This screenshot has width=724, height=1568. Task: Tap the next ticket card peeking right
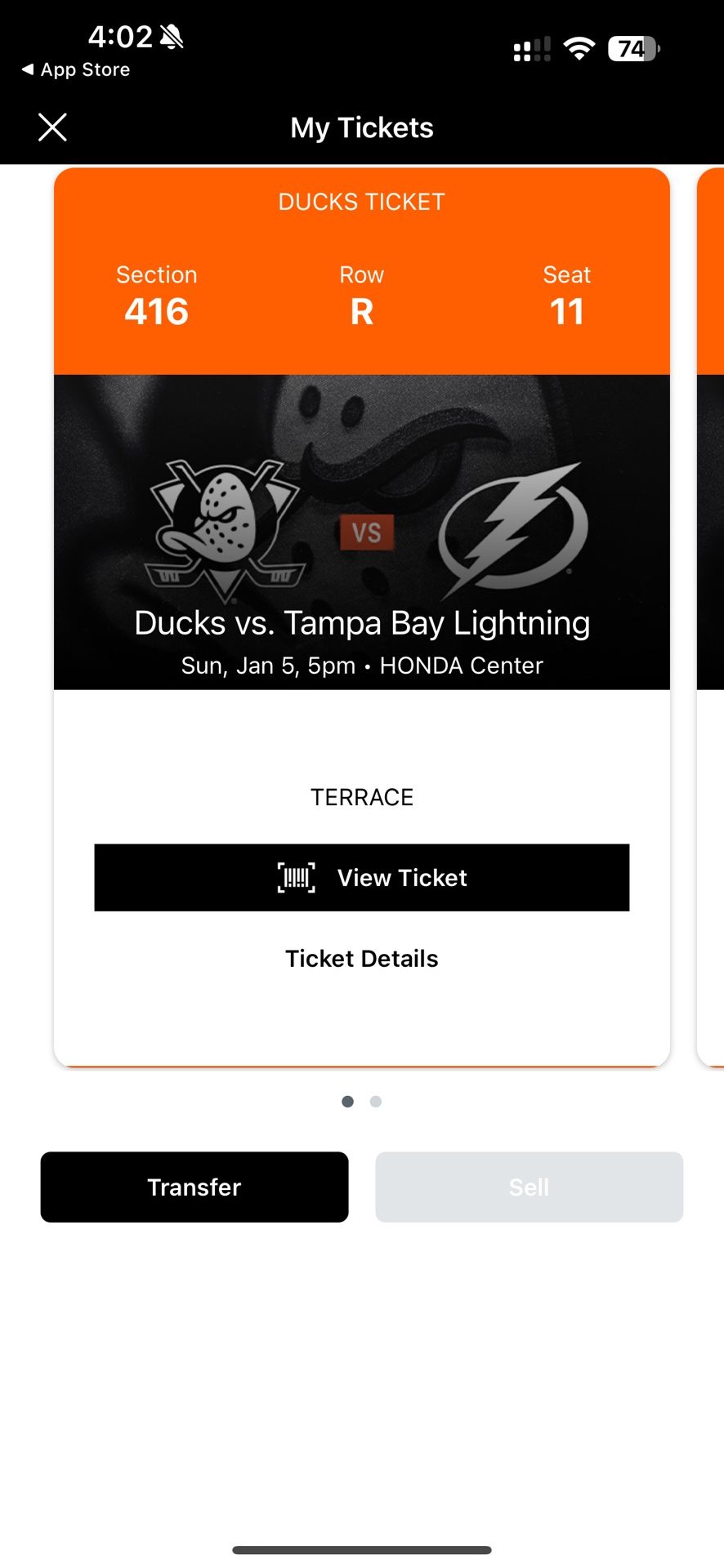pyautogui.click(x=710, y=612)
